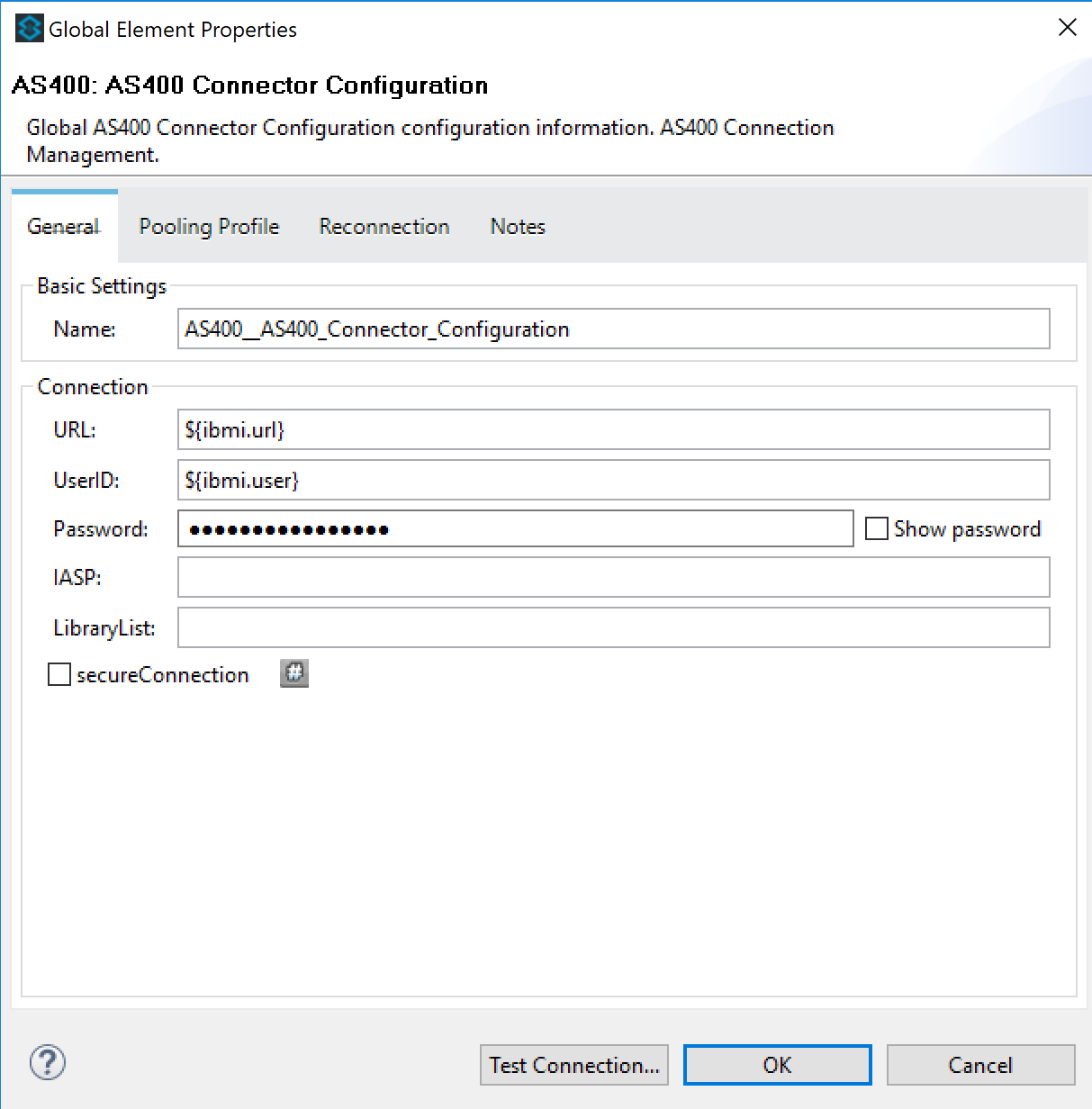Viewport: 1092px width, 1109px height.
Task: Select the UserID input box
Action: [x=613, y=481]
